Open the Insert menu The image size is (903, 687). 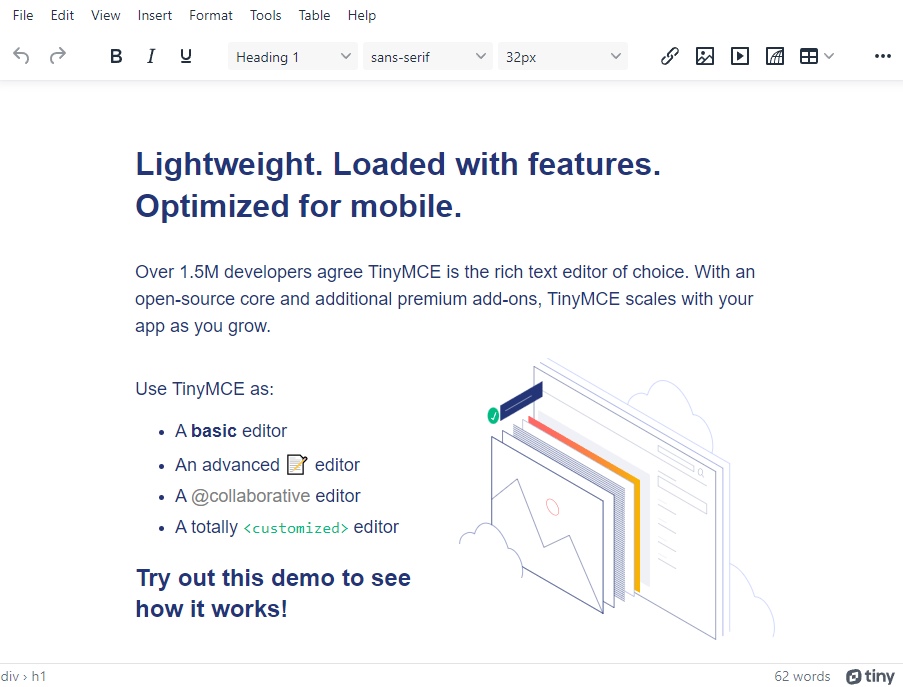pyautogui.click(x=154, y=16)
